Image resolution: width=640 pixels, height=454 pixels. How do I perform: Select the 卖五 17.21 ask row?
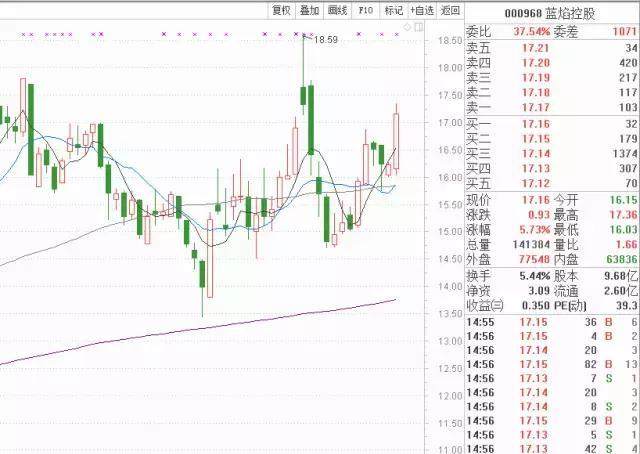pos(552,48)
